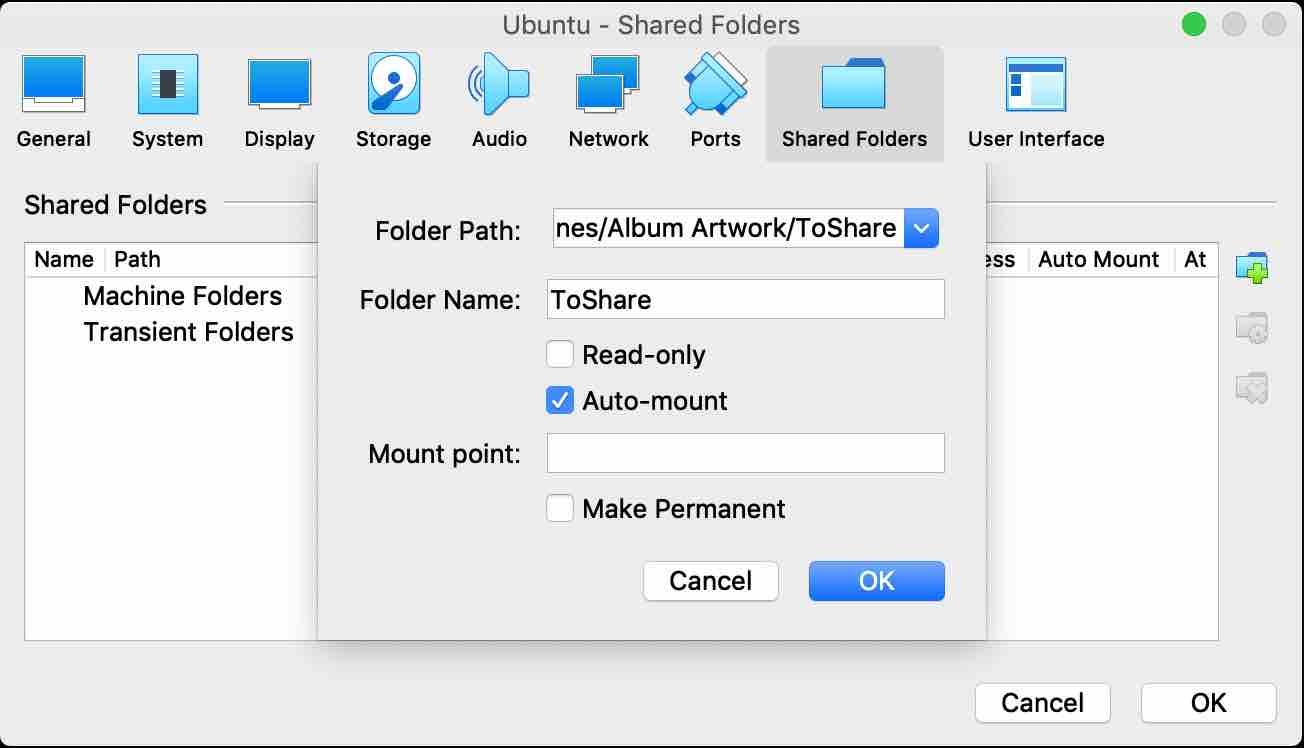Image resolution: width=1304 pixels, height=748 pixels.
Task: Open Ports settings
Action: tap(714, 97)
